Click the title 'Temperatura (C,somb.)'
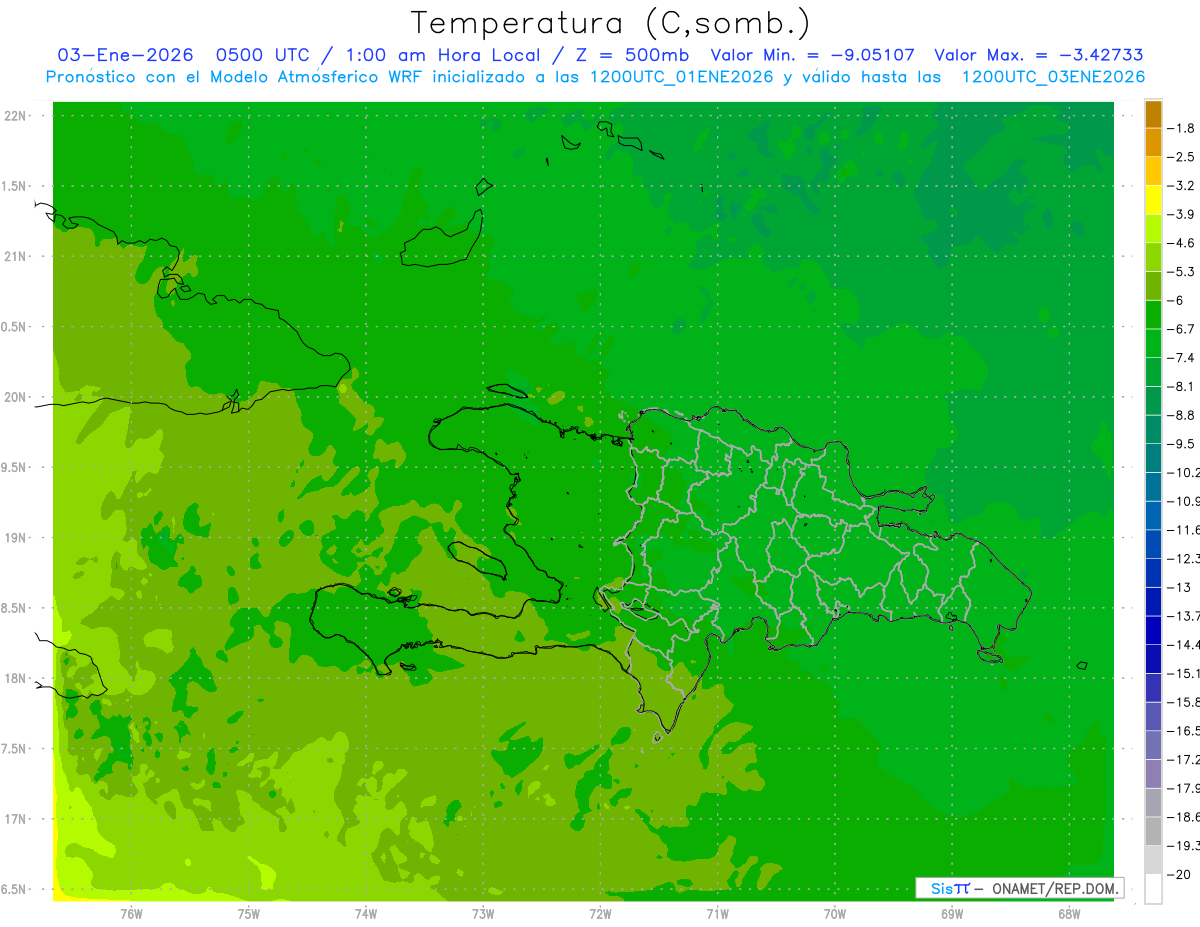The width and height of the screenshot is (1200, 927). 611,22
